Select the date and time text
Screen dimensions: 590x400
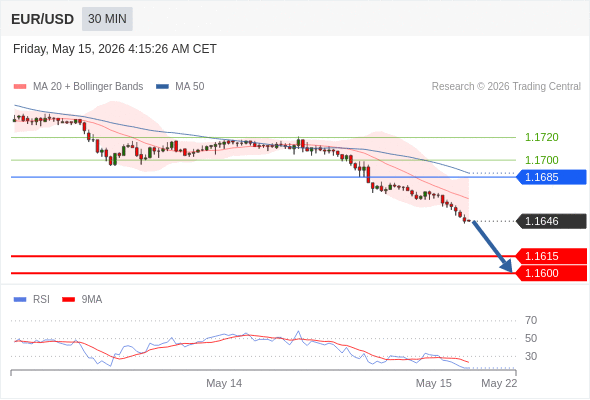tap(115, 49)
